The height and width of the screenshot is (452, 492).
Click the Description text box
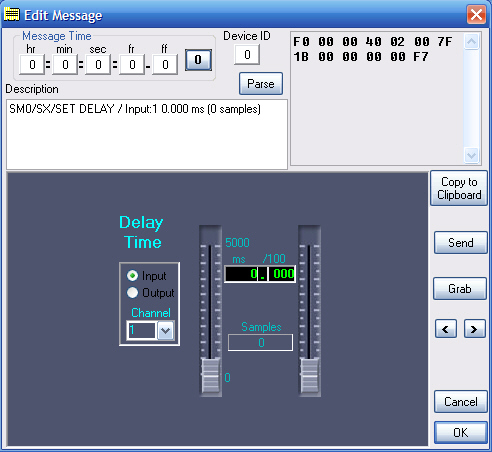147,134
